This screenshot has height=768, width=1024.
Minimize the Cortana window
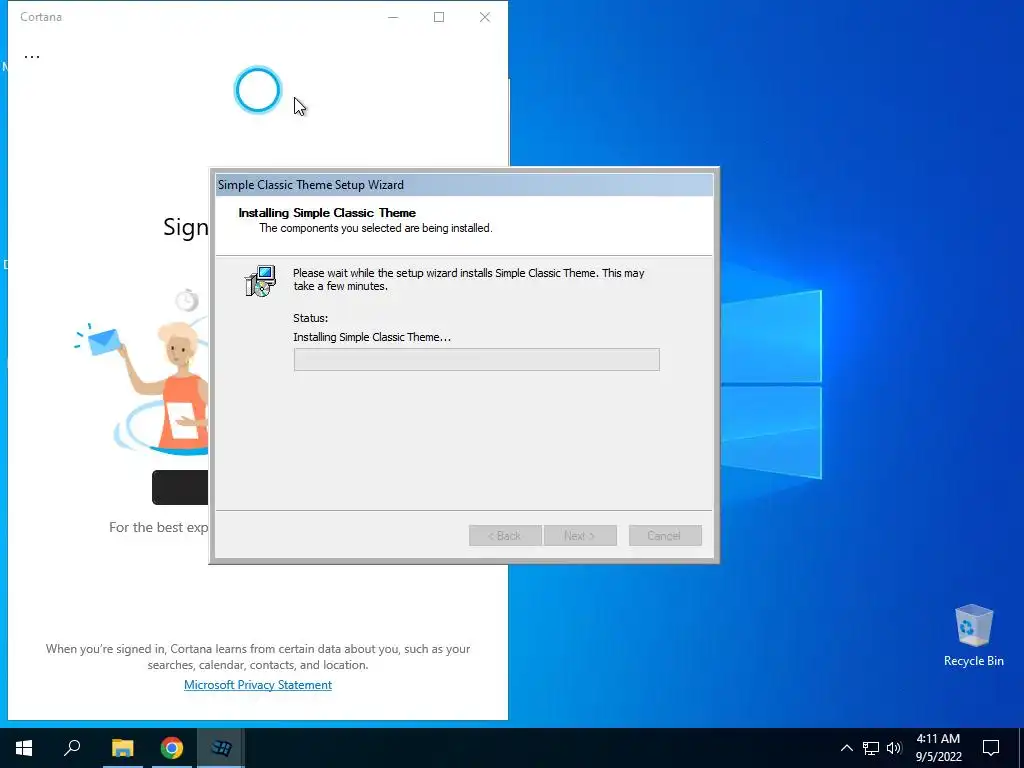393,17
